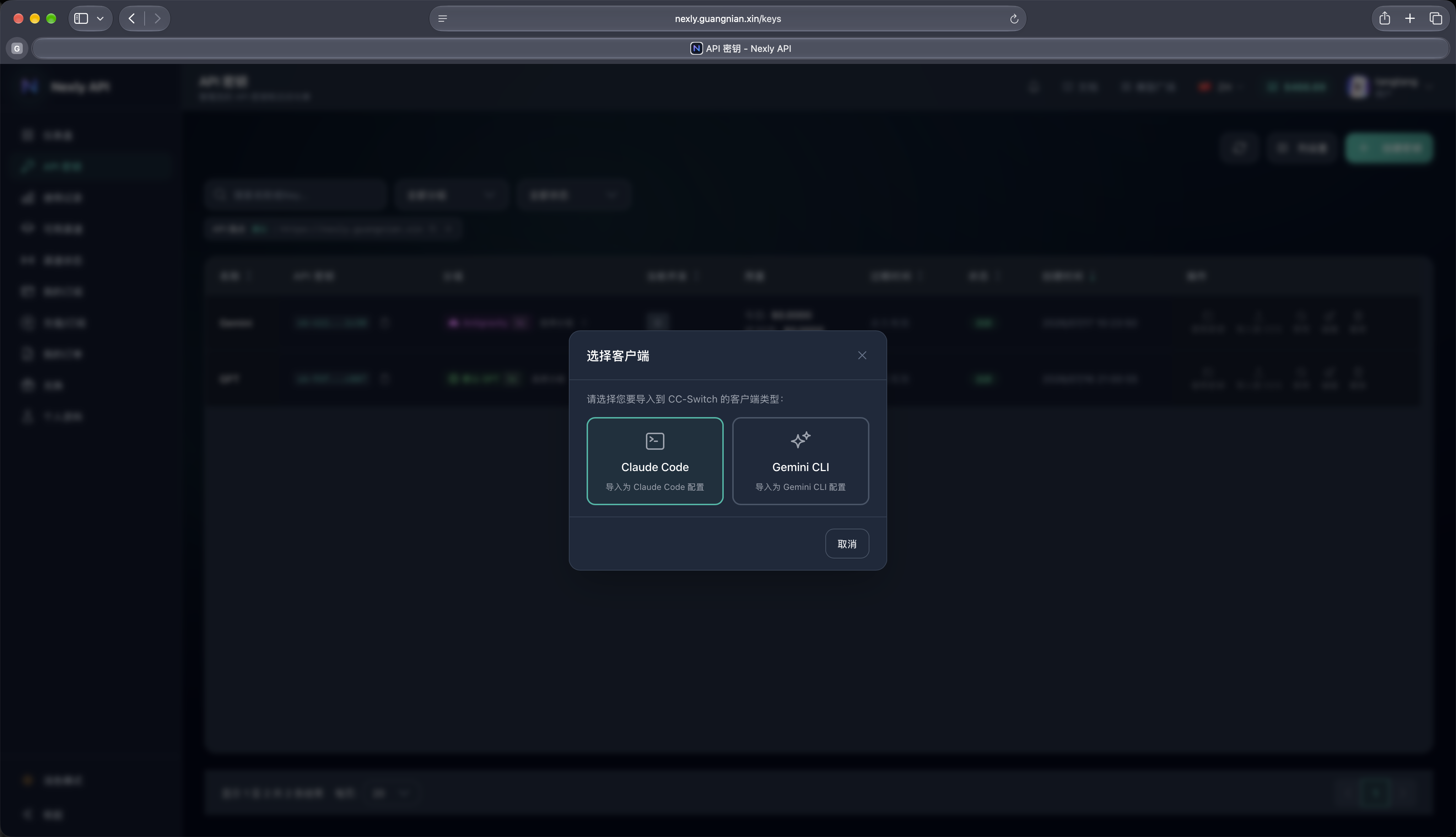This screenshot has width=1456, height=837.
Task: Click the '导入为 Claude Code 配置' text
Action: (655, 487)
